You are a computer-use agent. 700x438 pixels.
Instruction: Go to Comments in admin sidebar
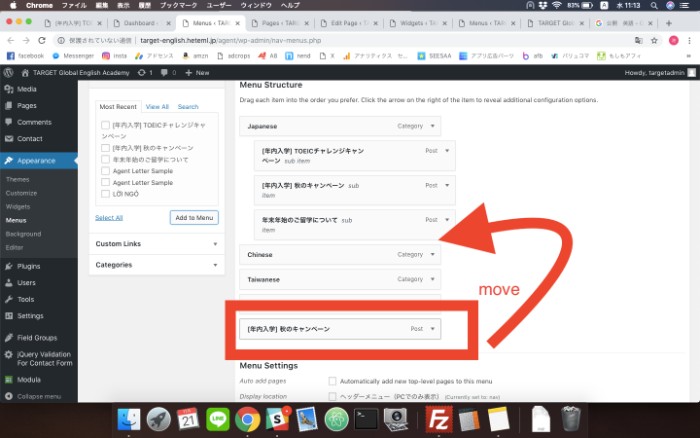(x=33, y=122)
